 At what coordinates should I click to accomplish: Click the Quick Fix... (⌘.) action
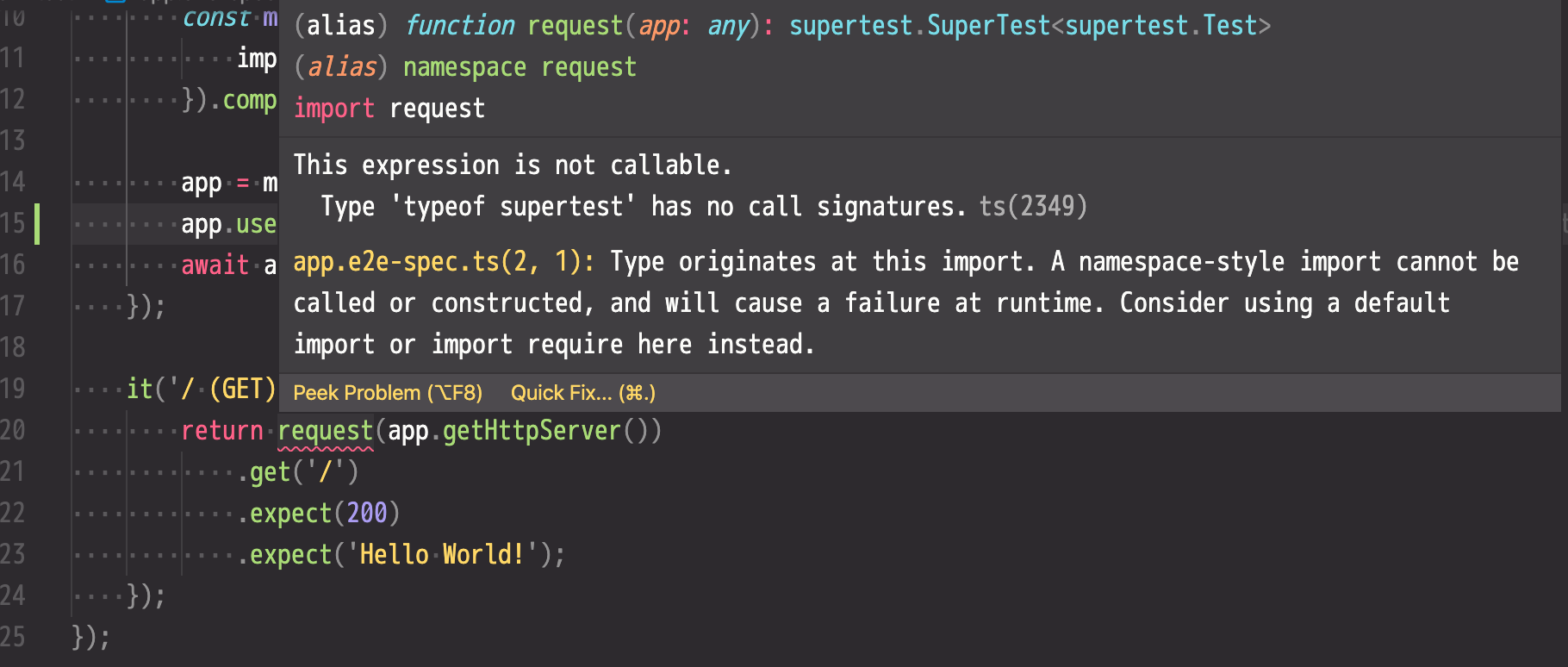click(582, 392)
